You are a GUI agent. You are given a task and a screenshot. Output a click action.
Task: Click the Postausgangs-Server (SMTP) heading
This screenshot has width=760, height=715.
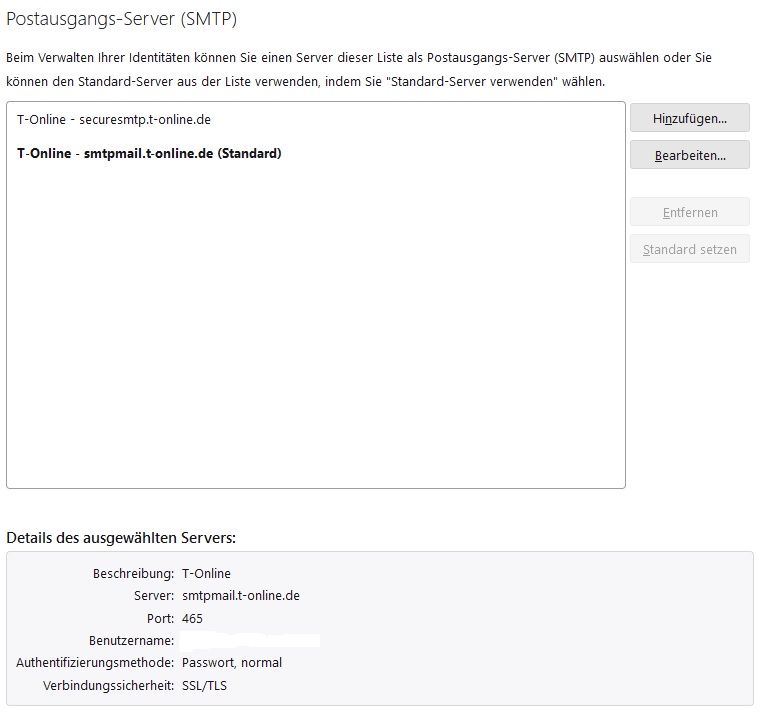pyautogui.click(x=121, y=19)
